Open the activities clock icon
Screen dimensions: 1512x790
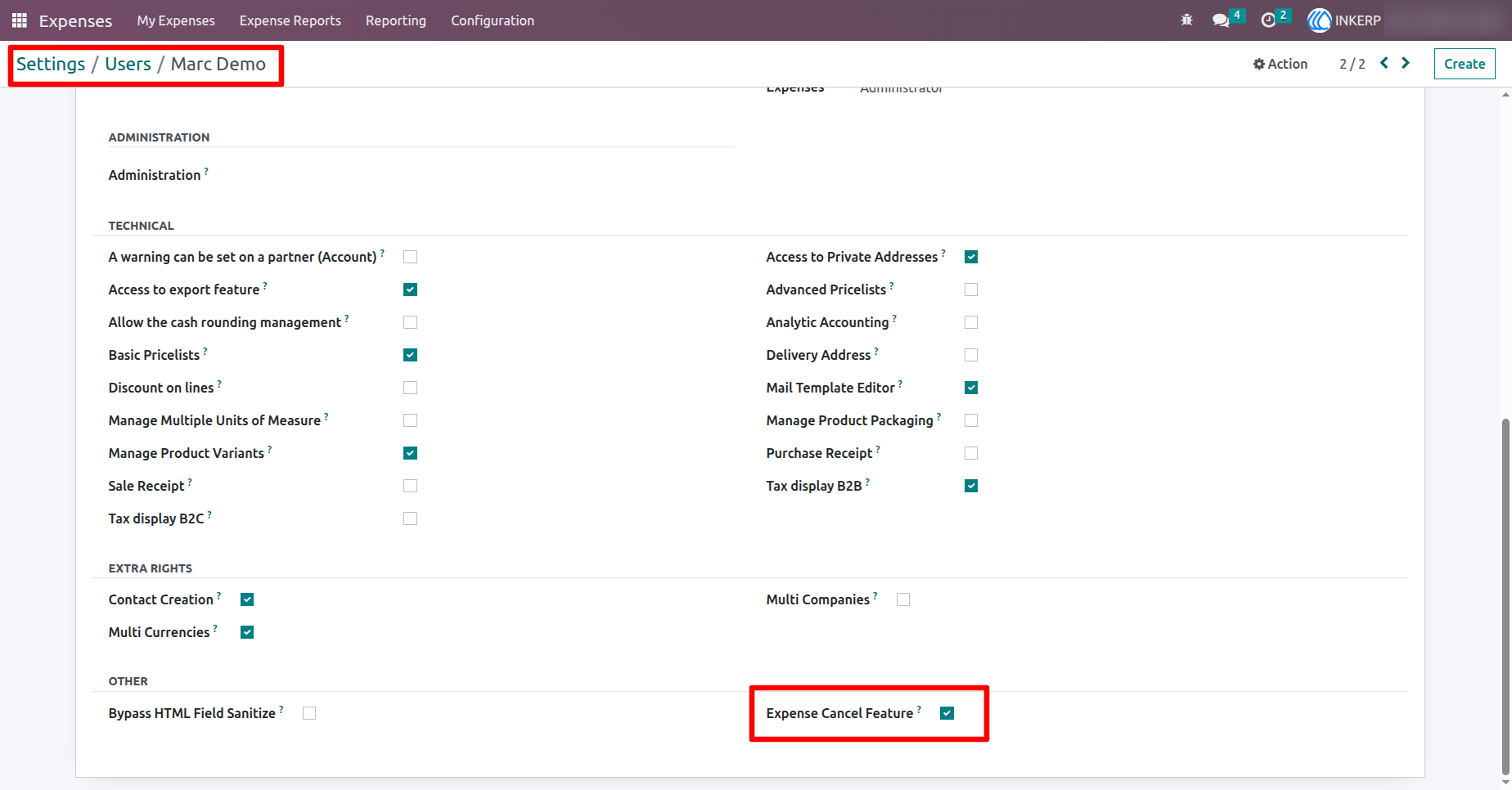click(1268, 20)
